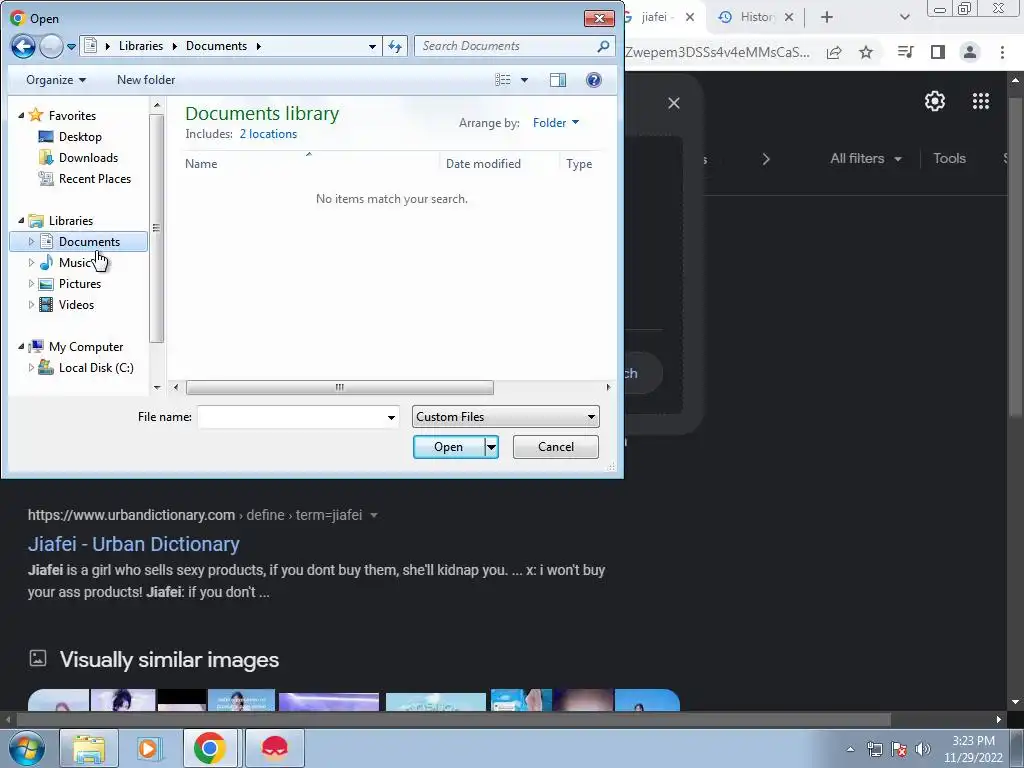Click the 2 locations link
1024x768 pixels.
(x=268, y=134)
